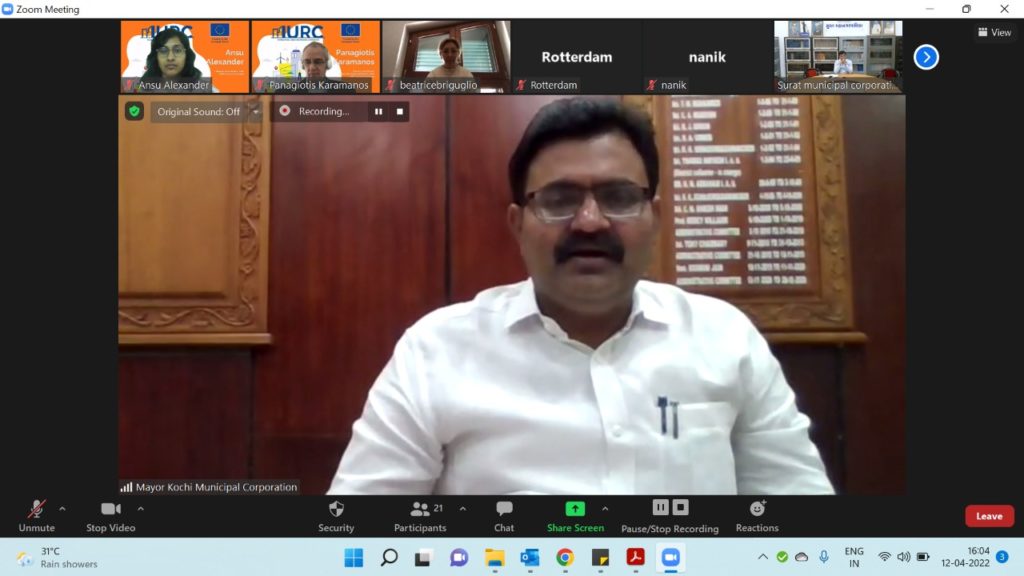Click the red Leave button
This screenshot has height=576, width=1024.
click(x=989, y=516)
